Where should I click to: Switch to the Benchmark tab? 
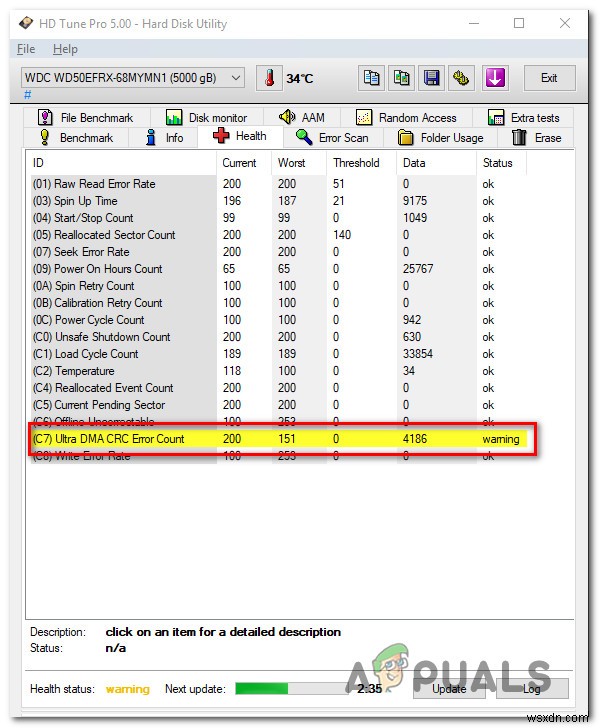[x=77, y=138]
